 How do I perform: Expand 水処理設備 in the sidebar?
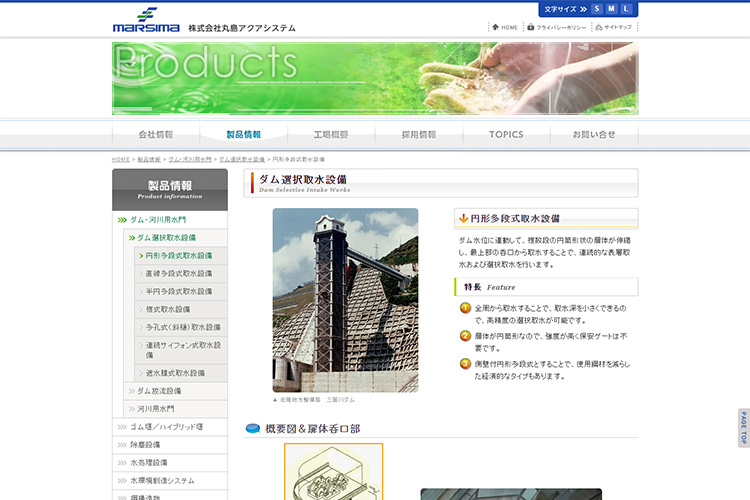click(170, 463)
